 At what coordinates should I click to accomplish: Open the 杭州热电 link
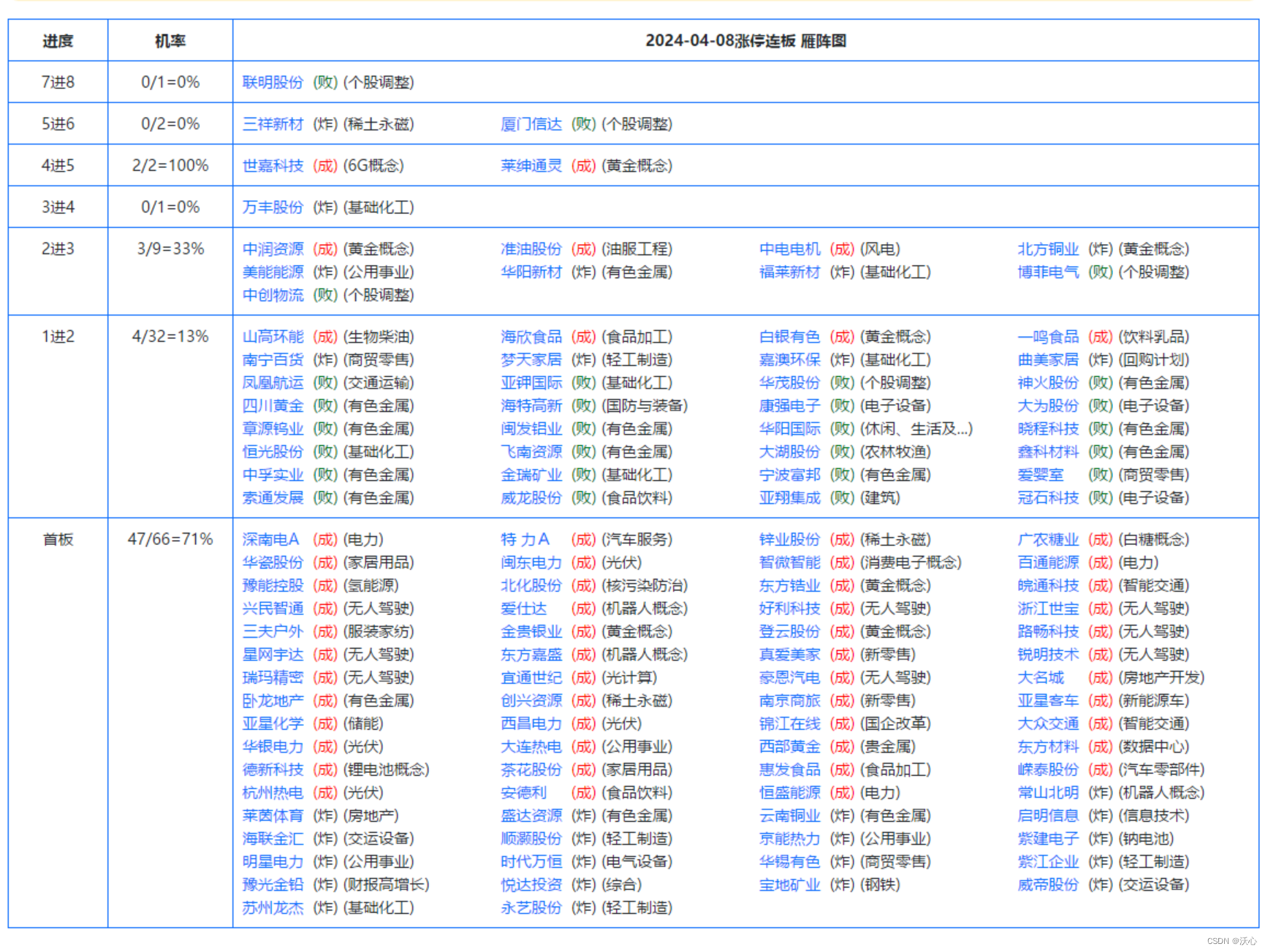273,793
